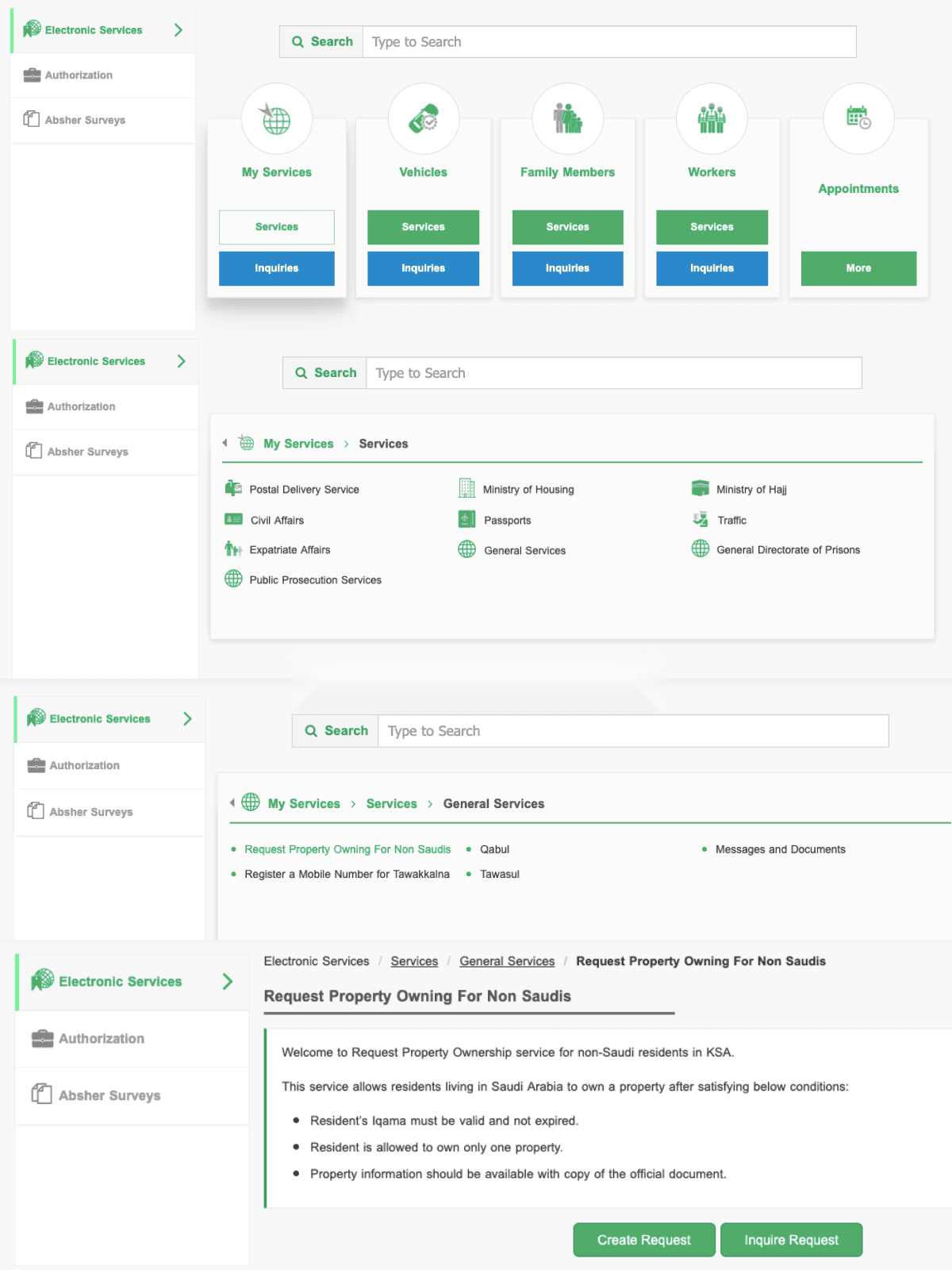Focus the search field above the dashboard cards

click(608, 42)
